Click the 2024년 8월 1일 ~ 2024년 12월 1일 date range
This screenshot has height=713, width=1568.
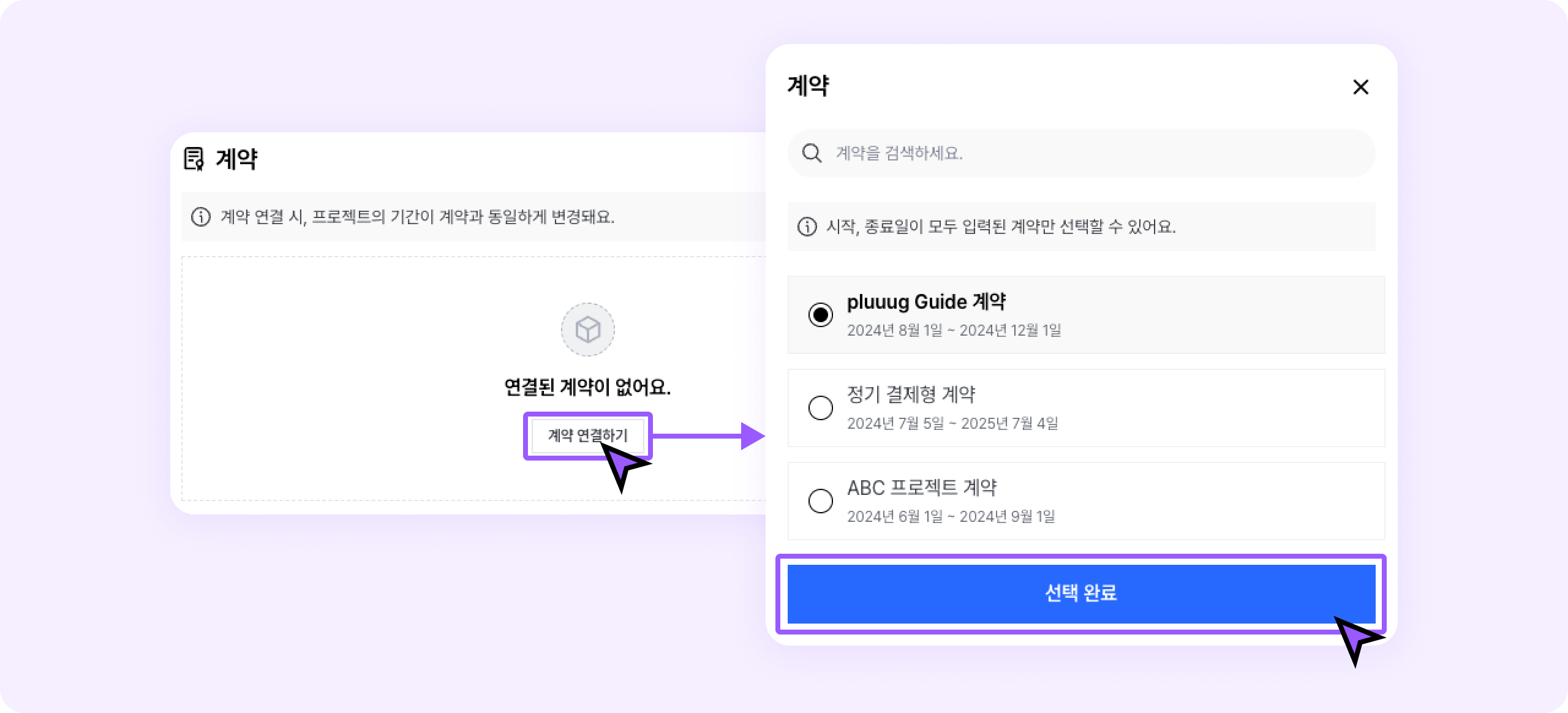(954, 330)
